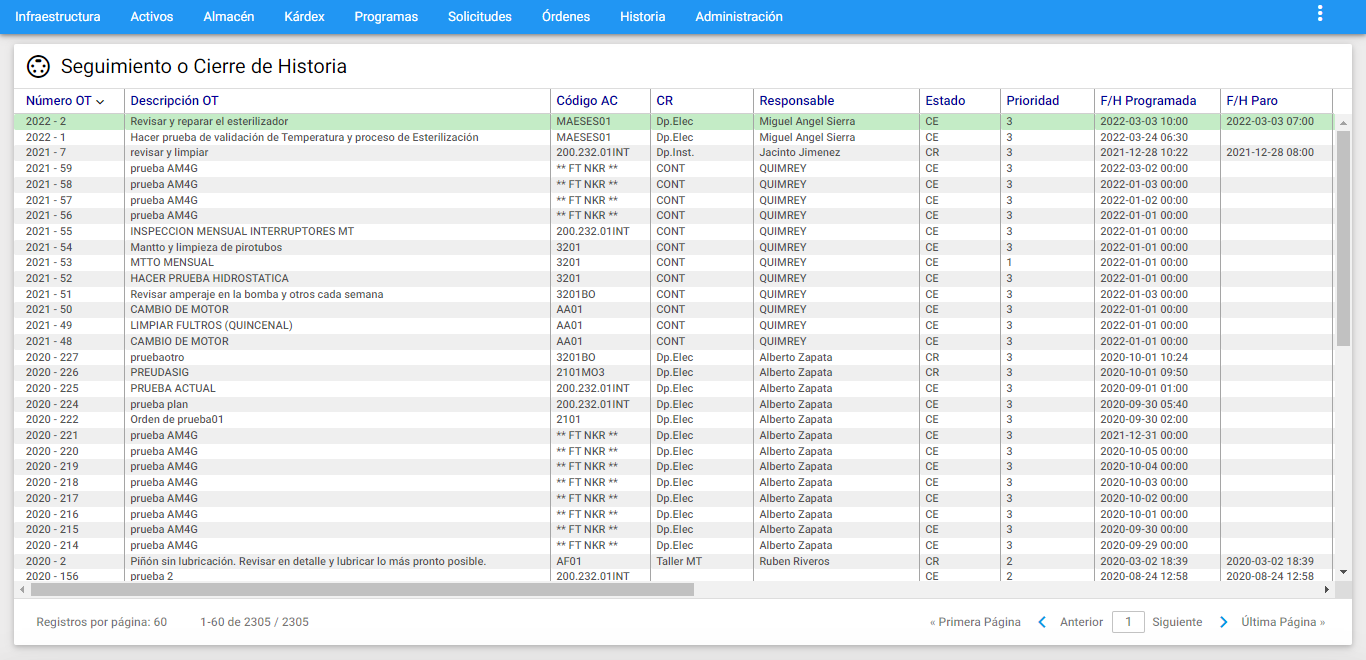Click the Siguiente page link
This screenshot has width=1366, height=660.
tap(1177, 622)
